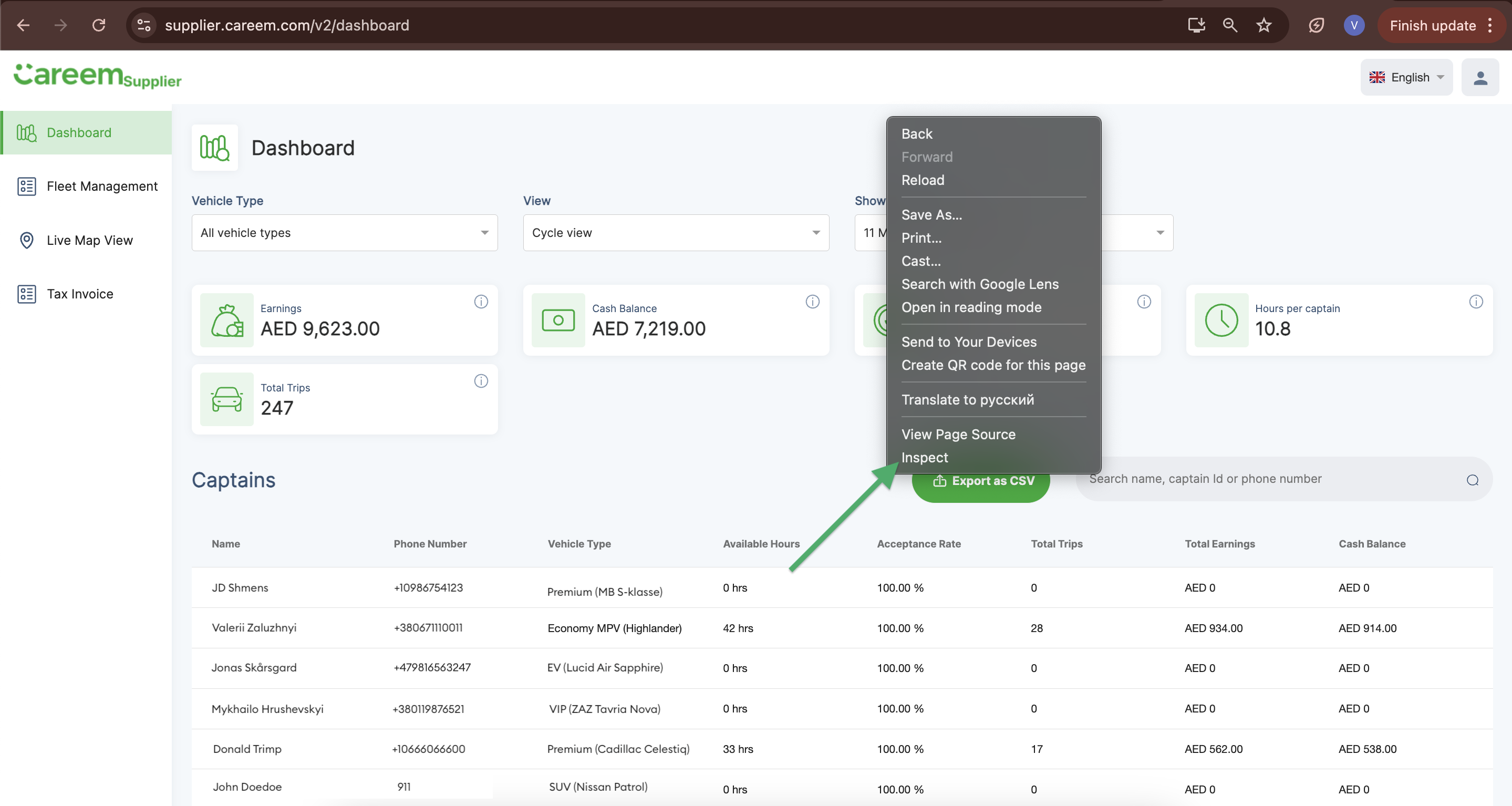
Task: Click the Total Trips car icon
Action: (x=226, y=399)
